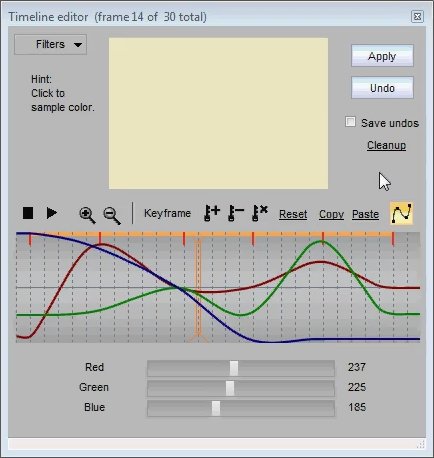Click the Blue value 185
The image size is (434, 458).
tap(357, 407)
